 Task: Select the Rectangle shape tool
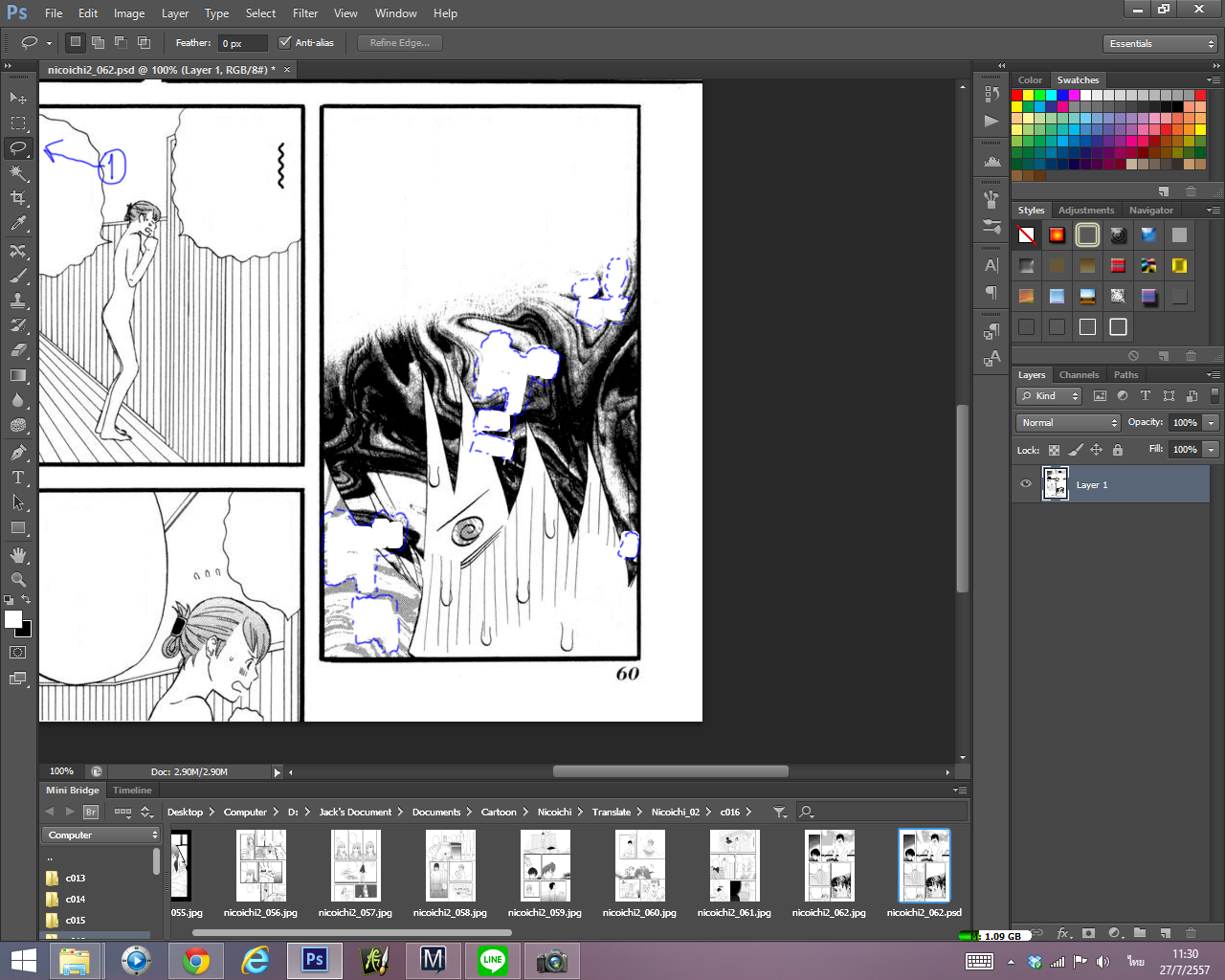point(18,527)
